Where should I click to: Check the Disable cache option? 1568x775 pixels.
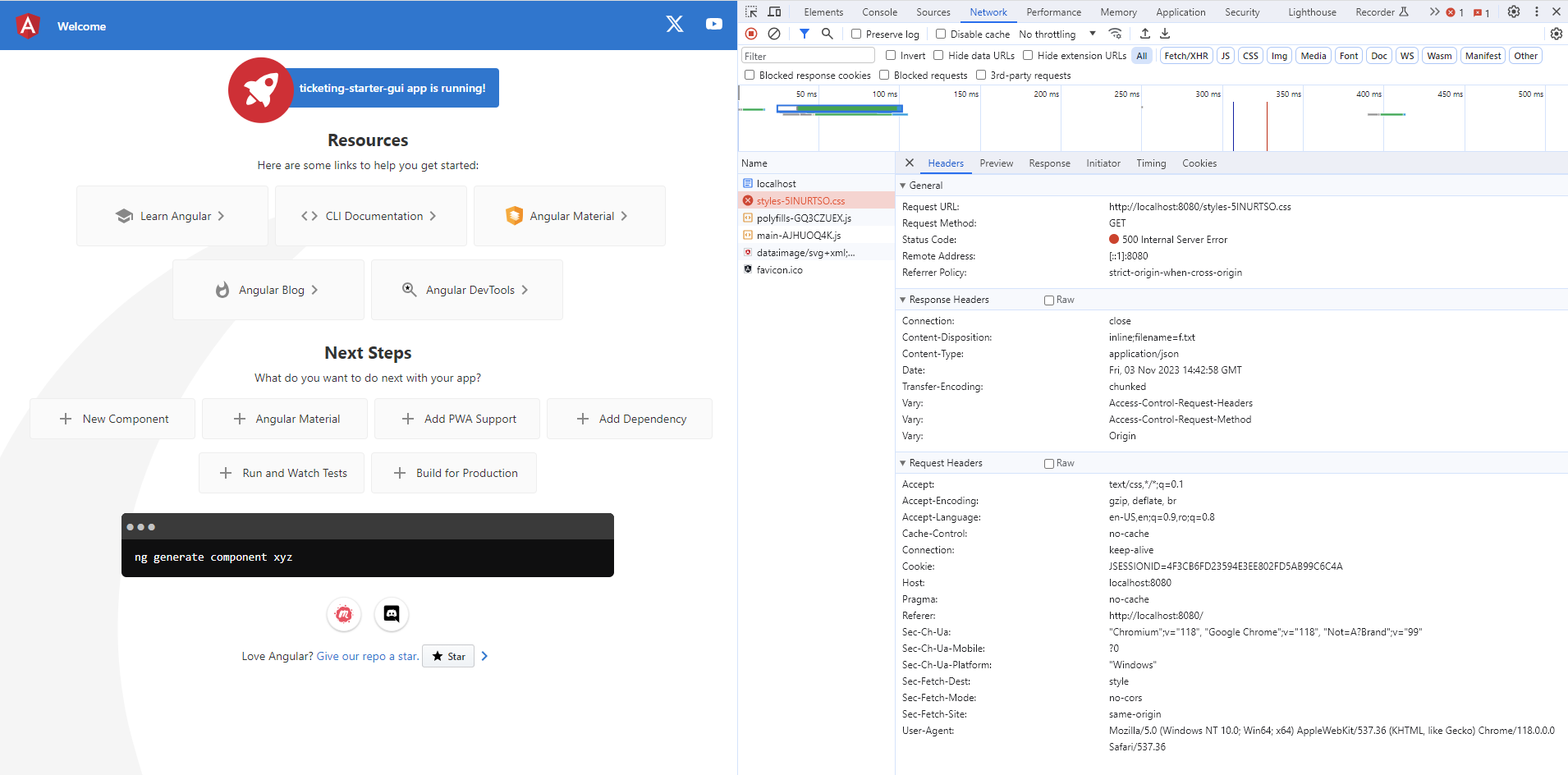pyautogui.click(x=939, y=34)
